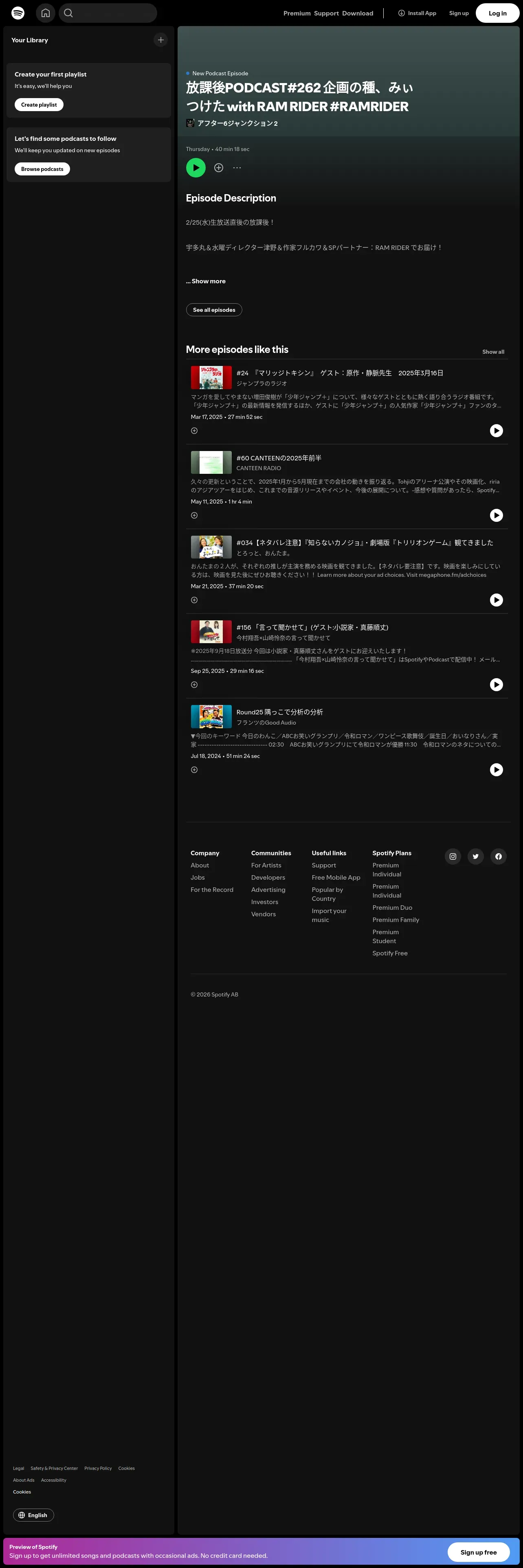Open Spotify Twitter icon in footer

pyautogui.click(x=475, y=856)
